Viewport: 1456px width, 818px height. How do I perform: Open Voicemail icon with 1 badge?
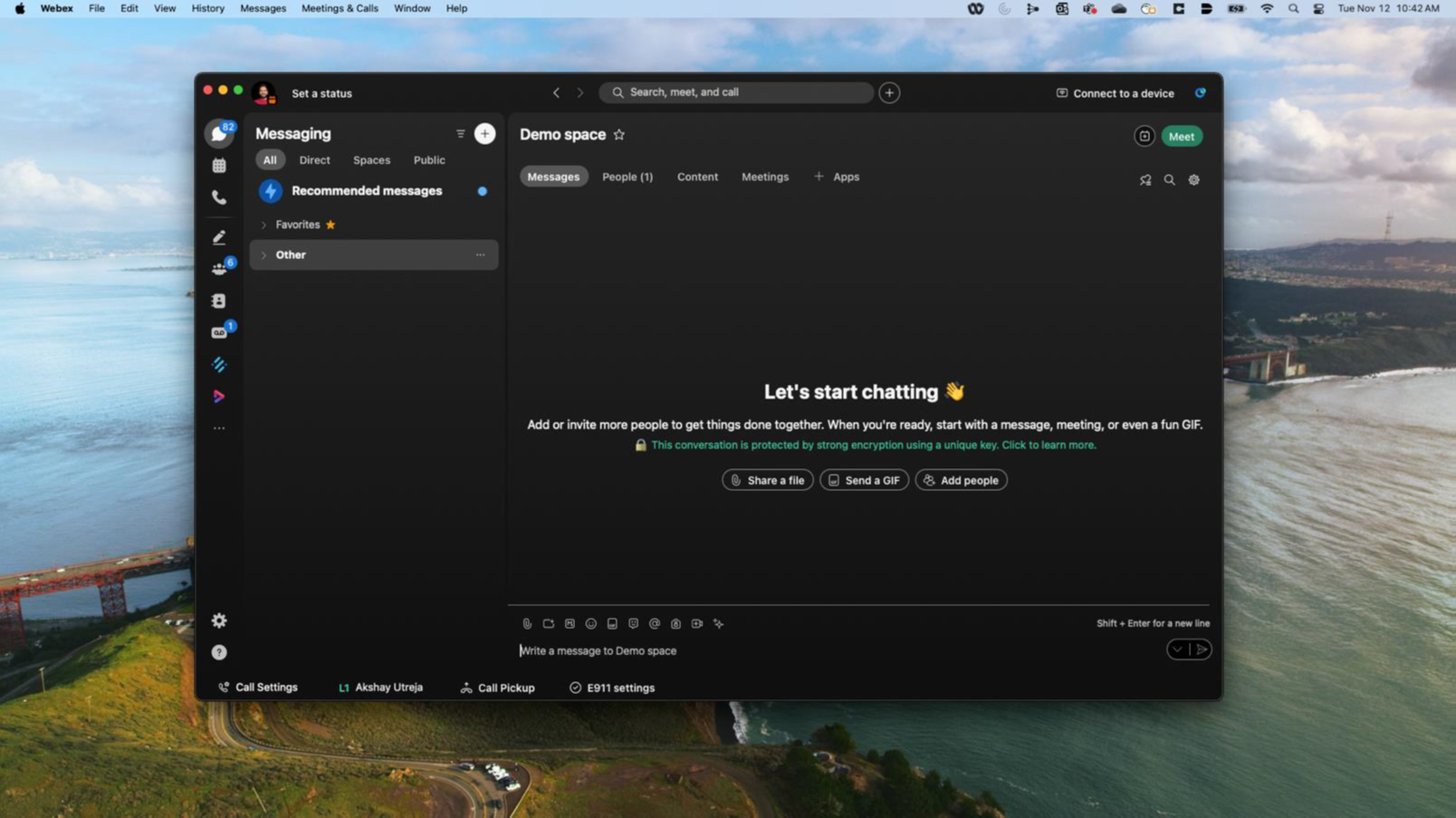coord(219,332)
